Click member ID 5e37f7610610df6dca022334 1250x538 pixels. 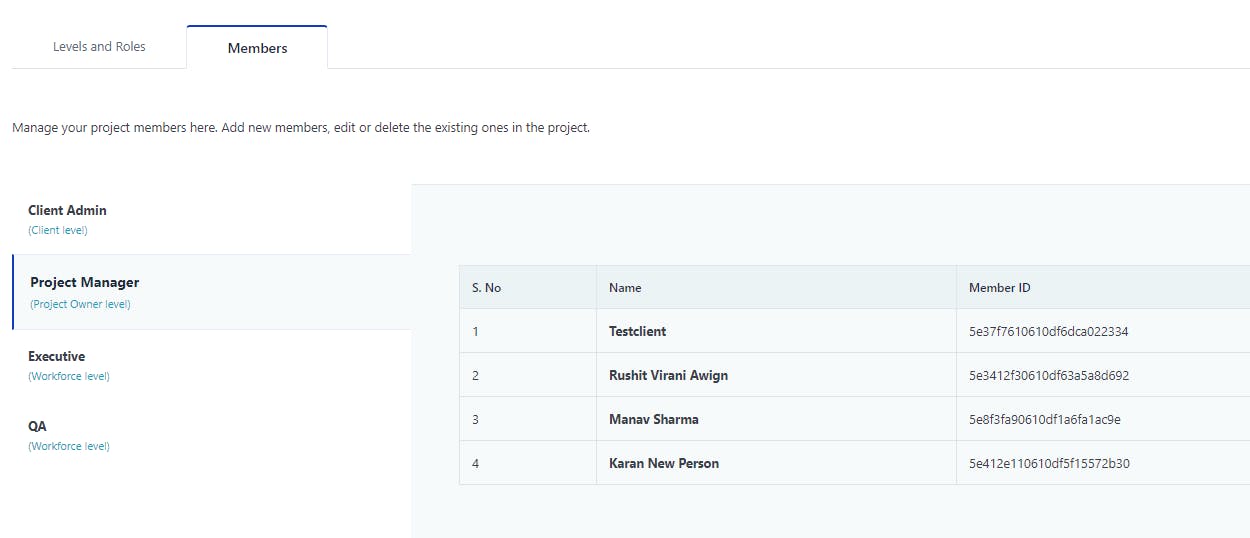(1049, 331)
